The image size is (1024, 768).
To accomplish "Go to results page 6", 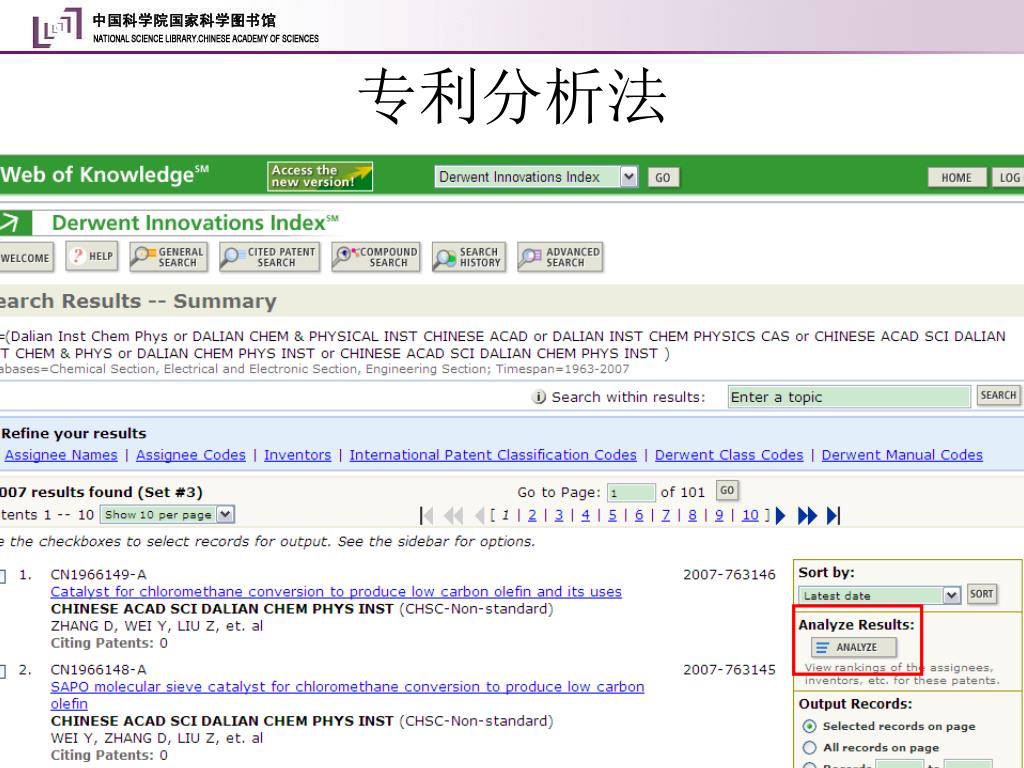I will click(639, 515).
